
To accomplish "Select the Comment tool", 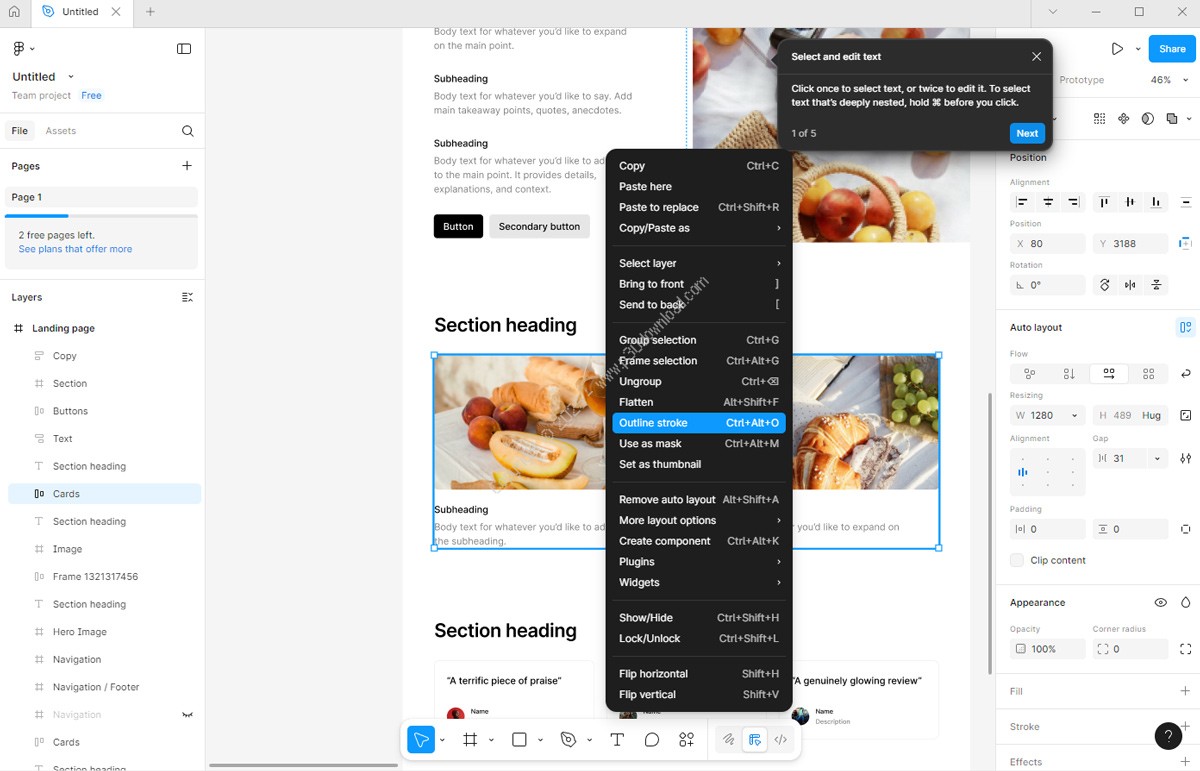I will coord(652,740).
